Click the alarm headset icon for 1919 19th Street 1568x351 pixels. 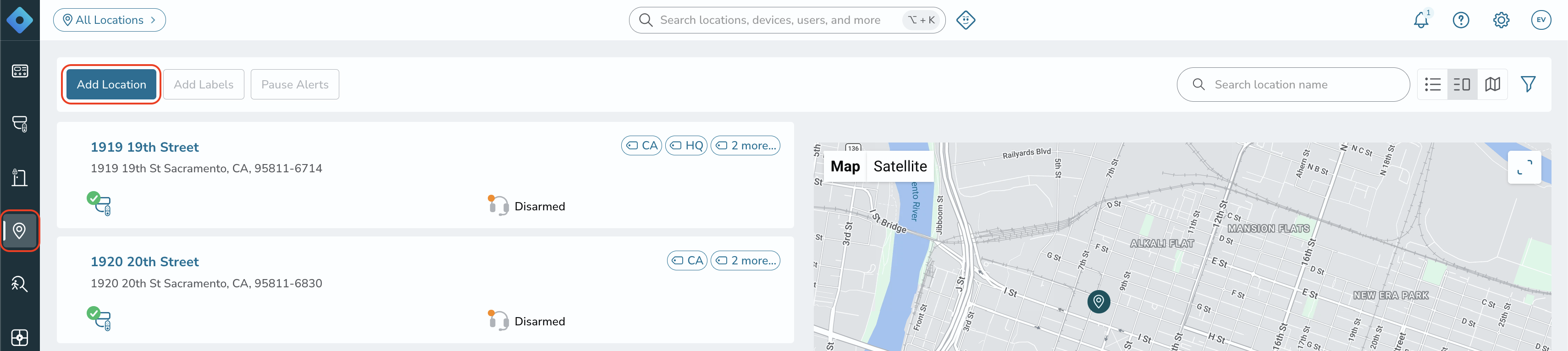coord(498,206)
